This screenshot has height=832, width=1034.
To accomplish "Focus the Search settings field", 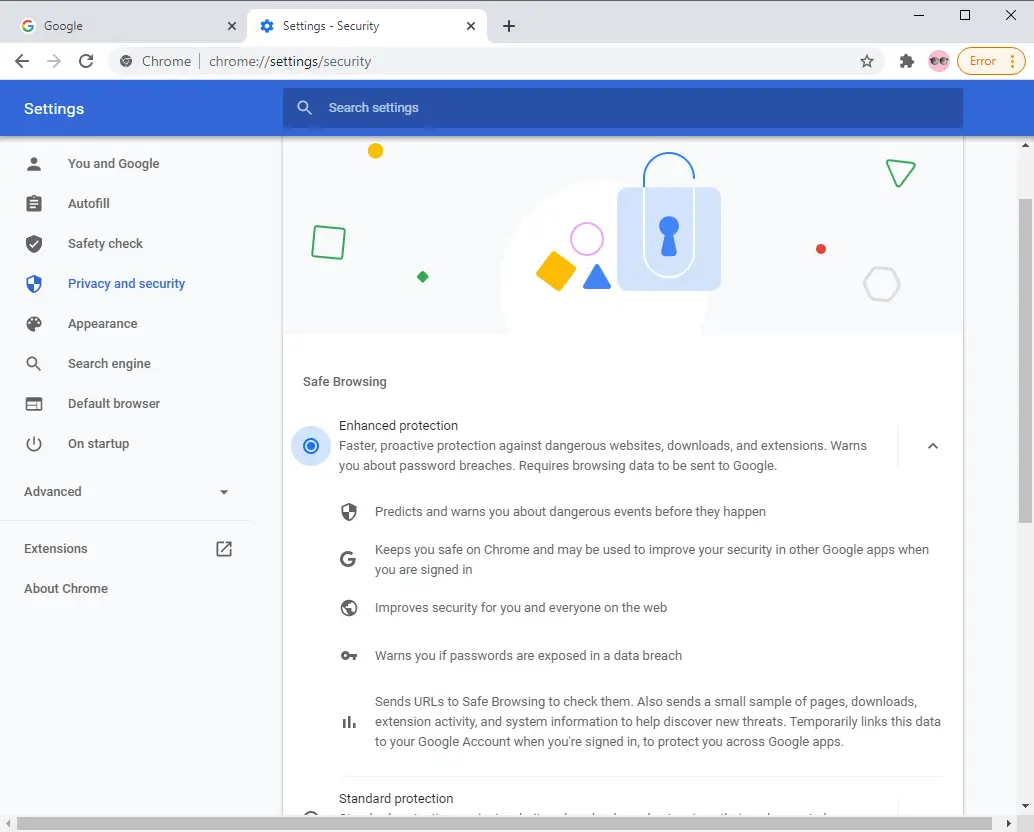I will 623,107.
